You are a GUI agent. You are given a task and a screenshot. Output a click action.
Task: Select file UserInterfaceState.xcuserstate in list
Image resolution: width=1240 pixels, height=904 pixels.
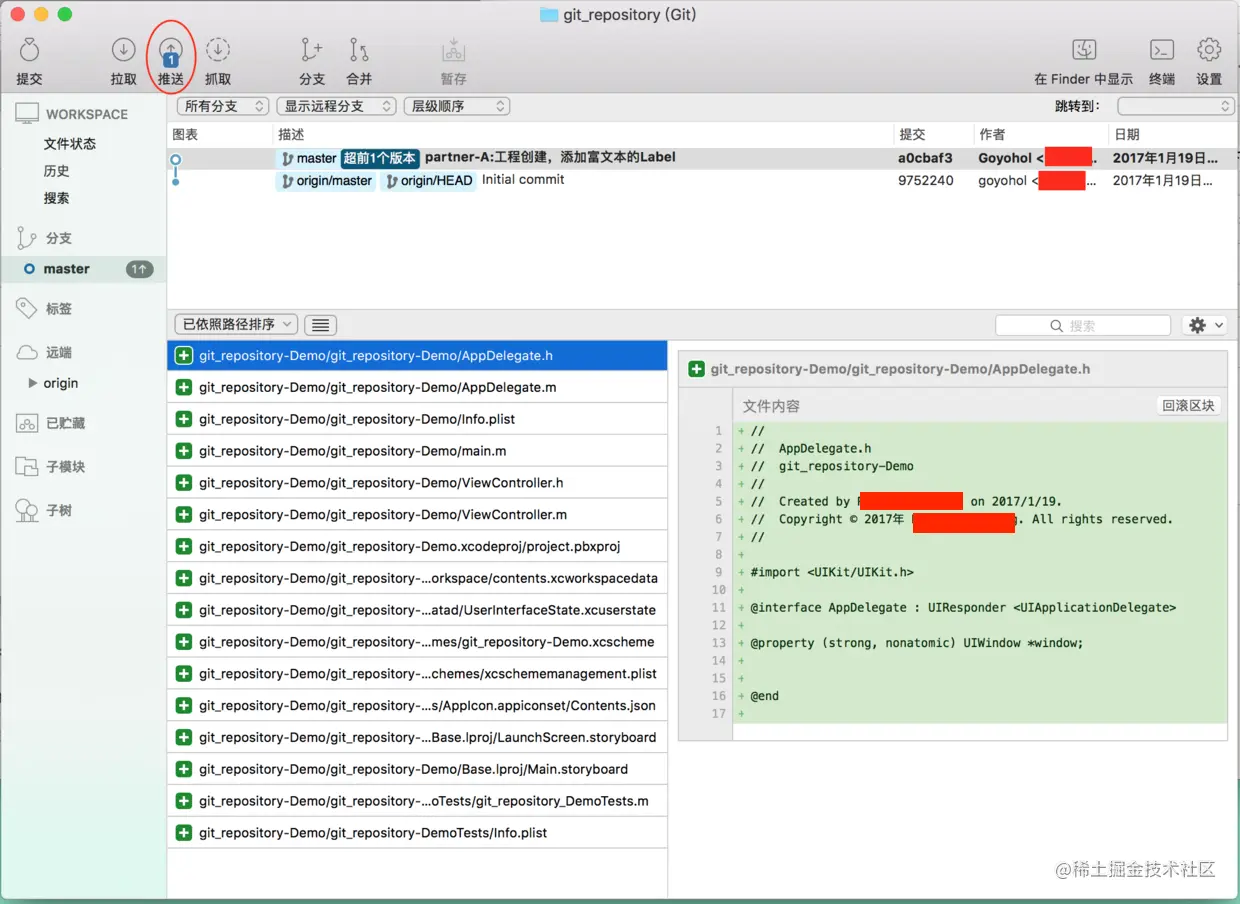(417, 610)
